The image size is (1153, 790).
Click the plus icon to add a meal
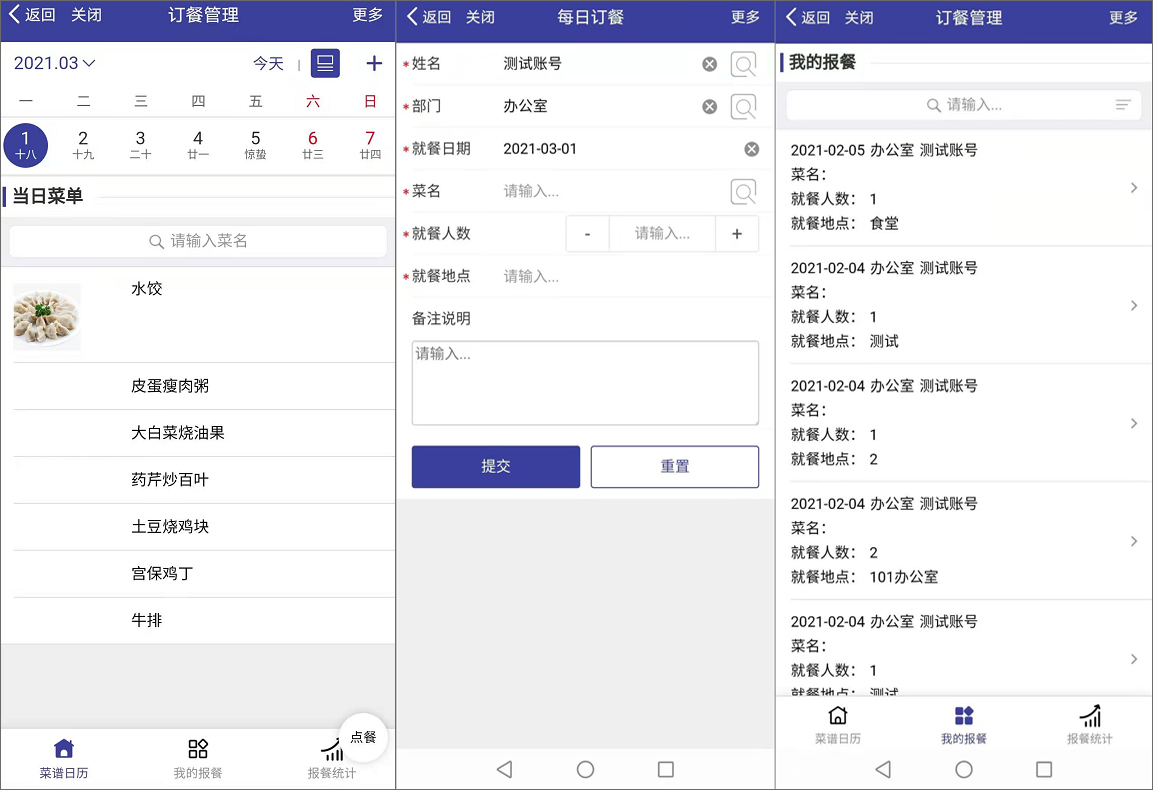(x=373, y=63)
